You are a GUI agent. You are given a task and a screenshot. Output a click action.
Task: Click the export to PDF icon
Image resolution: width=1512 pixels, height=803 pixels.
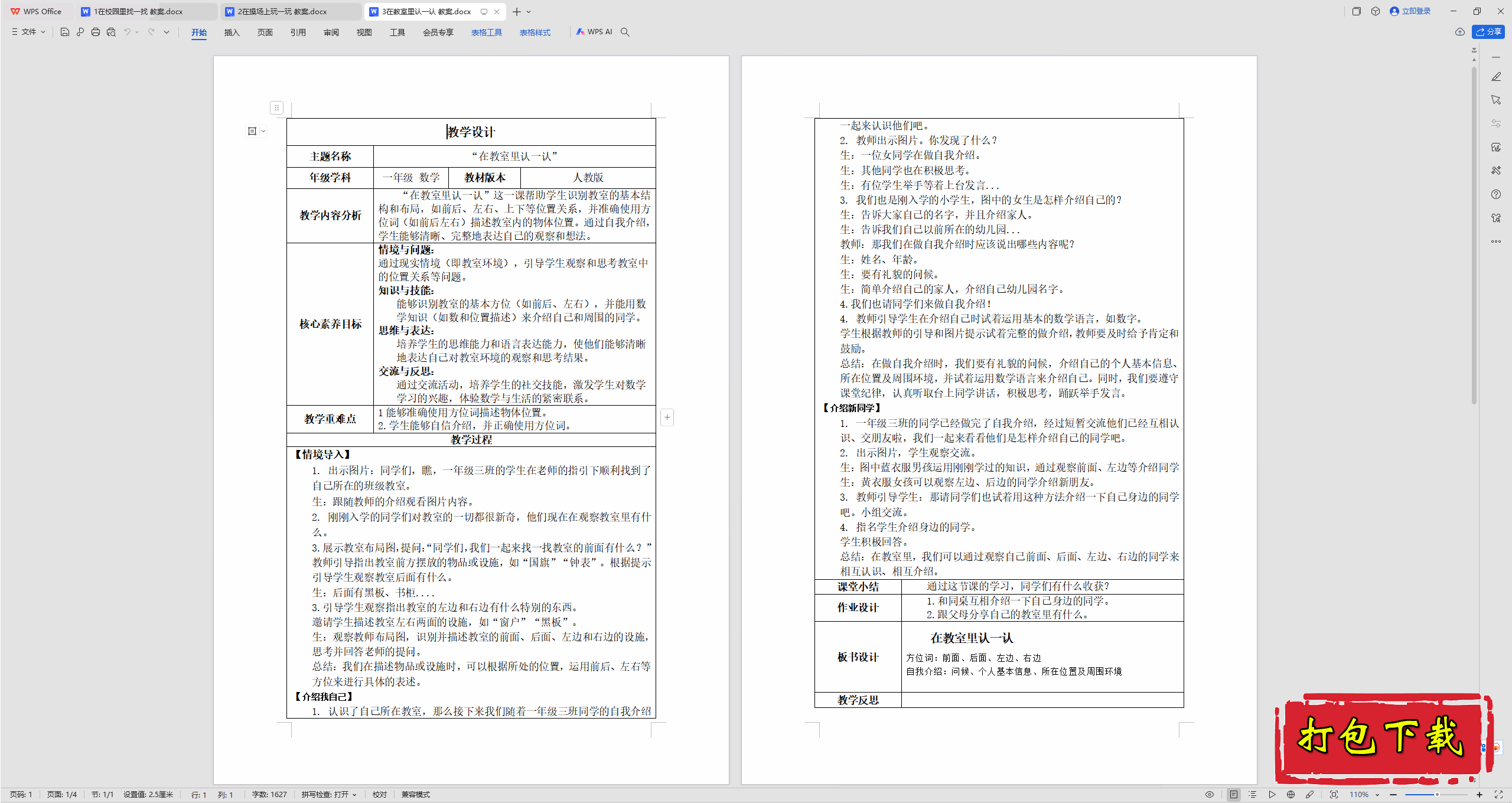pyautogui.click(x=80, y=32)
